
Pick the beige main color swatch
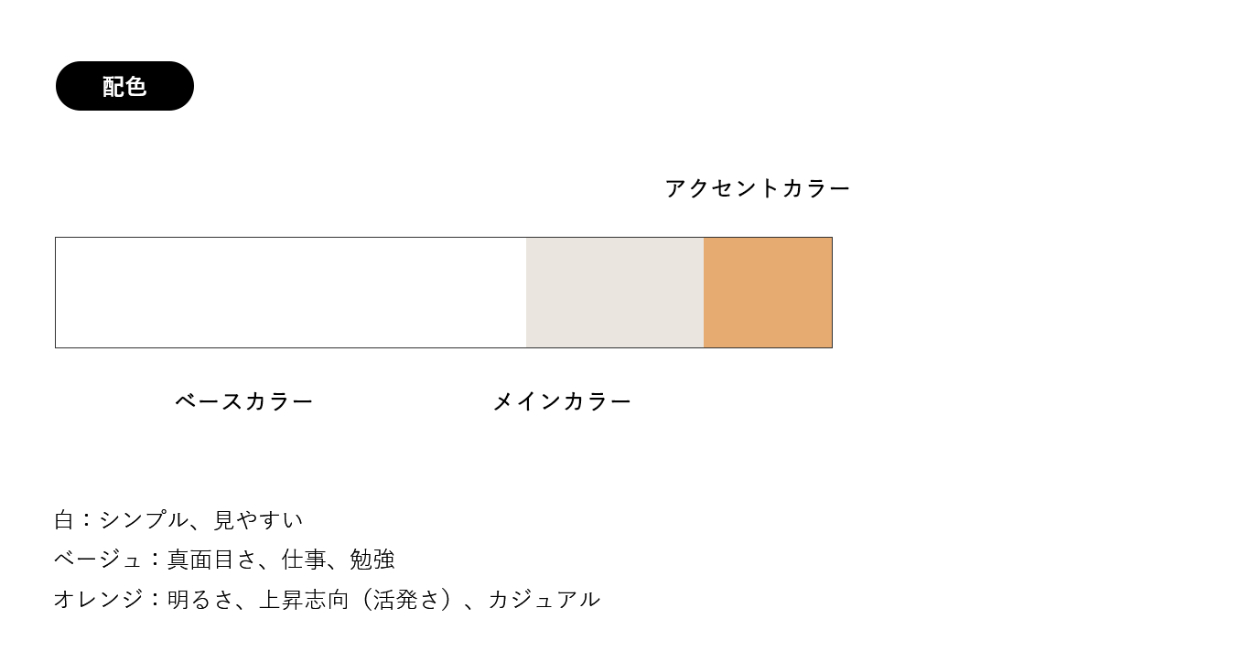614,292
